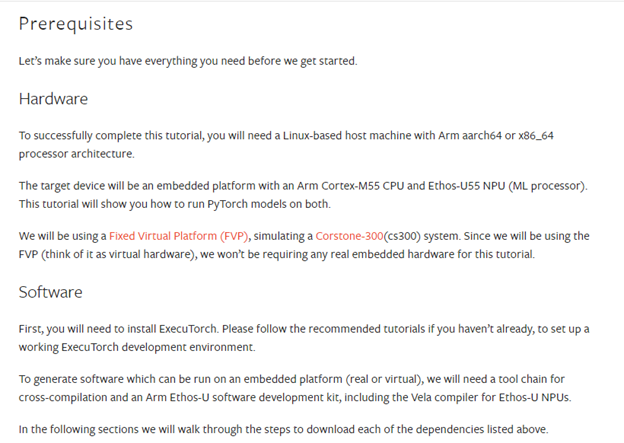The width and height of the screenshot is (624, 443).
Task: Click the Hardware section heading
Action: coord(53,99)
